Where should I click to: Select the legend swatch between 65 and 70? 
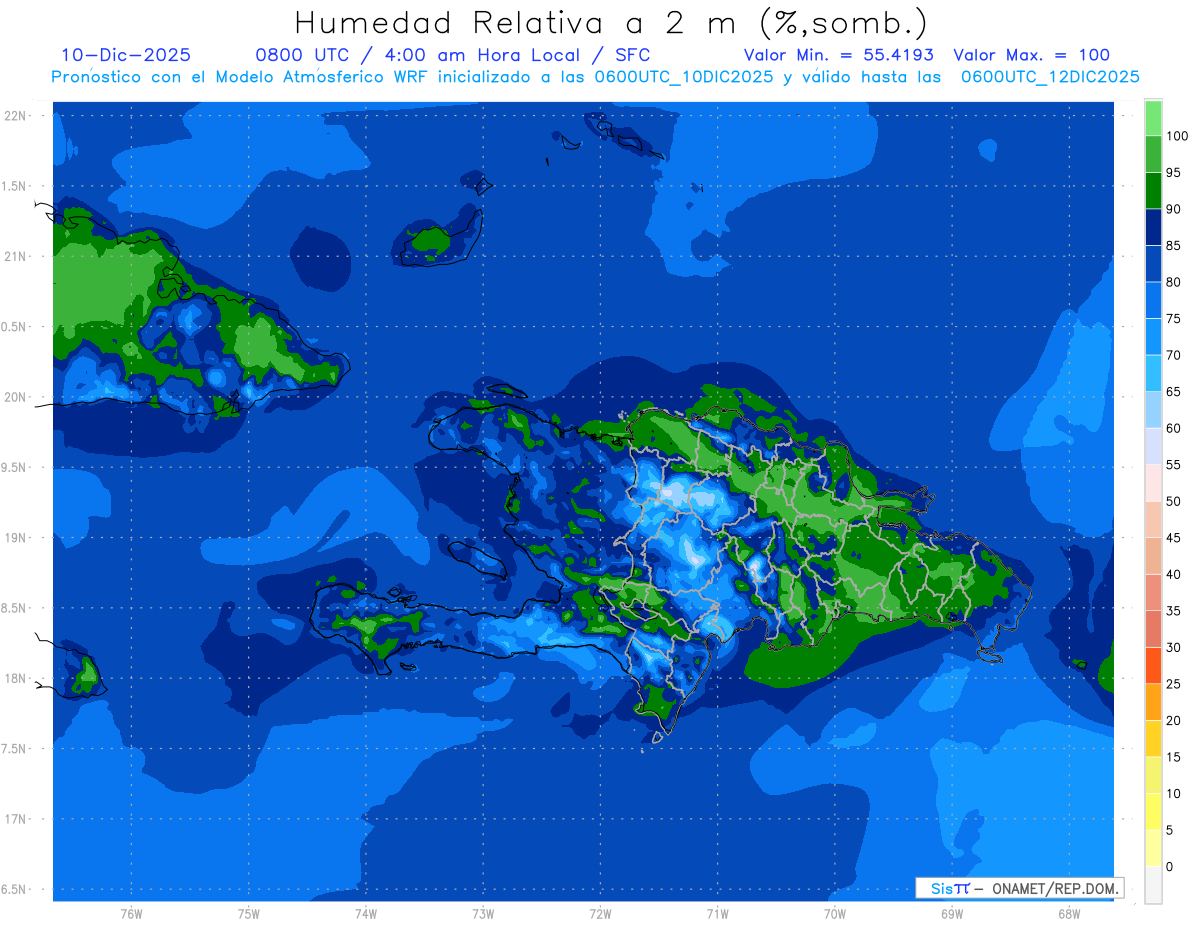pos(1153,373)
